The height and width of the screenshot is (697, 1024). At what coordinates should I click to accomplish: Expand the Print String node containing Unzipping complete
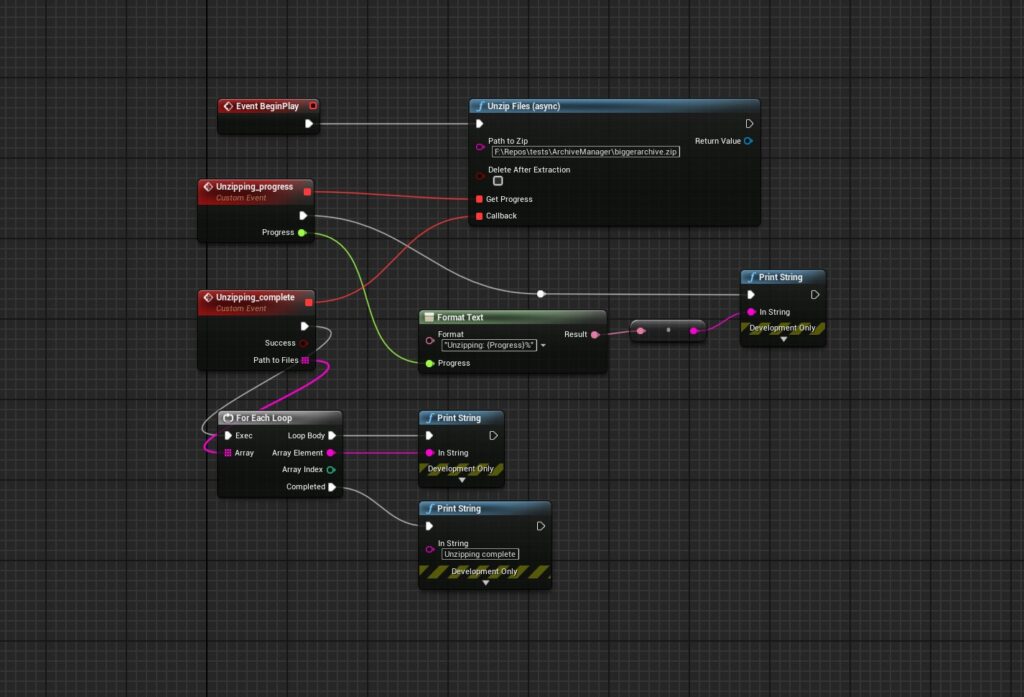485,582
